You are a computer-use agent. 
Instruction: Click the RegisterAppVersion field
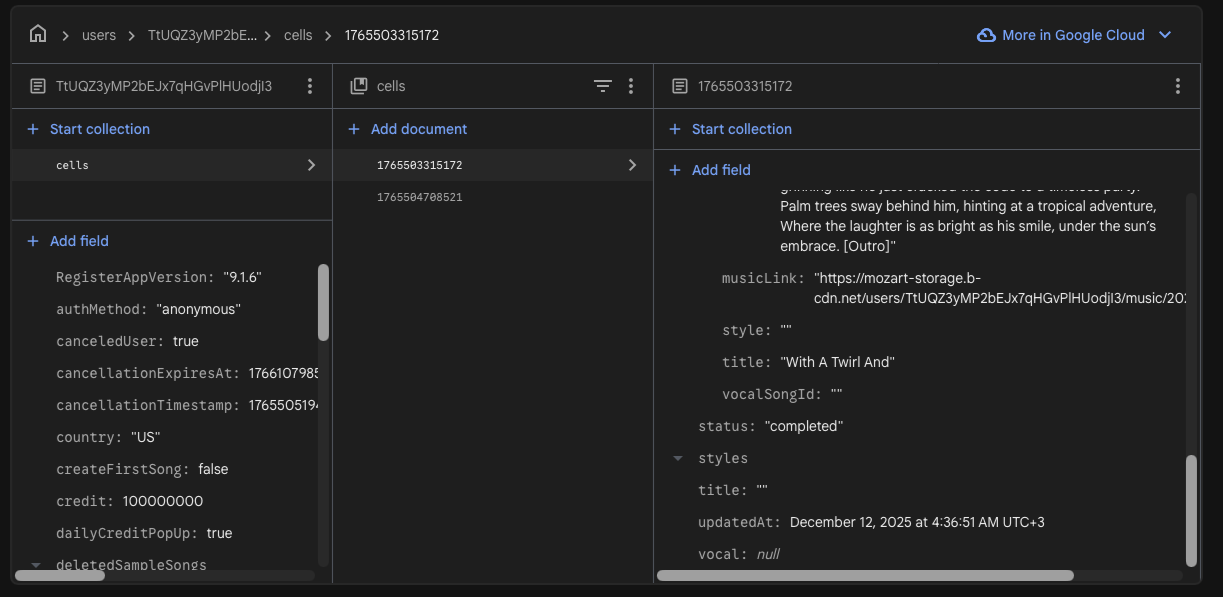(x=159, y=277)
